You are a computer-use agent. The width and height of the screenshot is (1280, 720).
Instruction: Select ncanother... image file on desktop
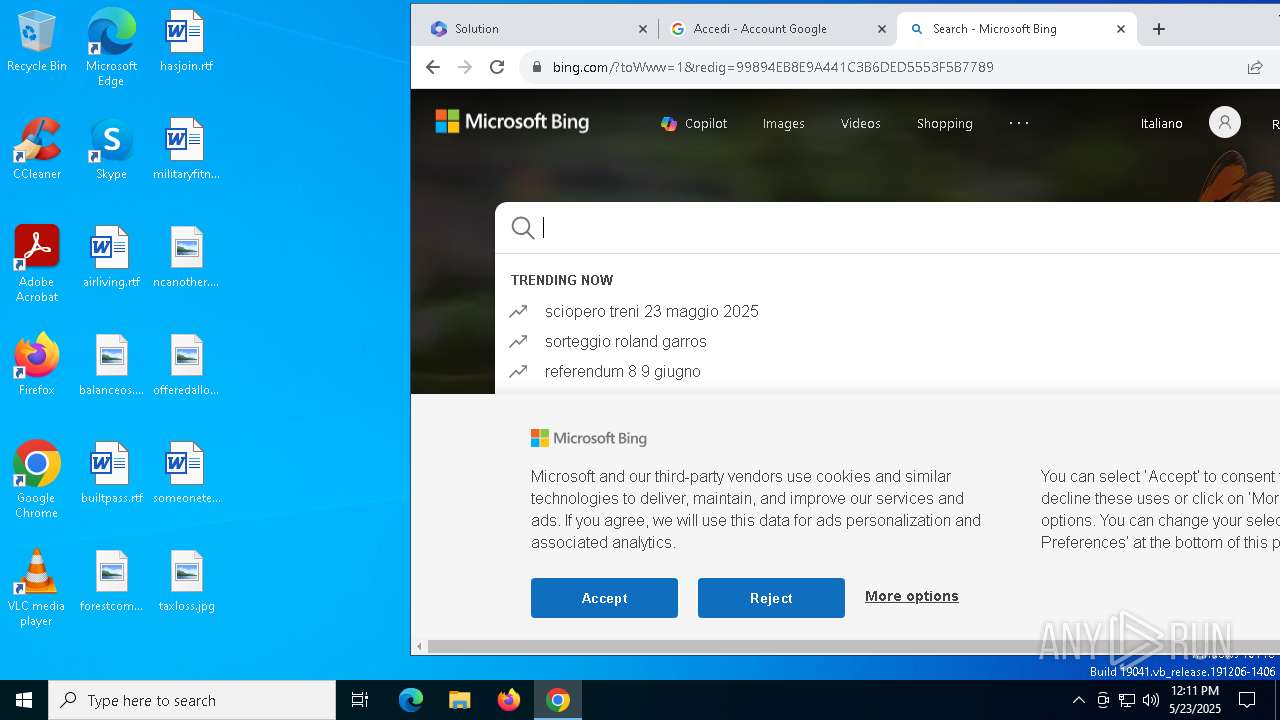(x=186, y=257)
